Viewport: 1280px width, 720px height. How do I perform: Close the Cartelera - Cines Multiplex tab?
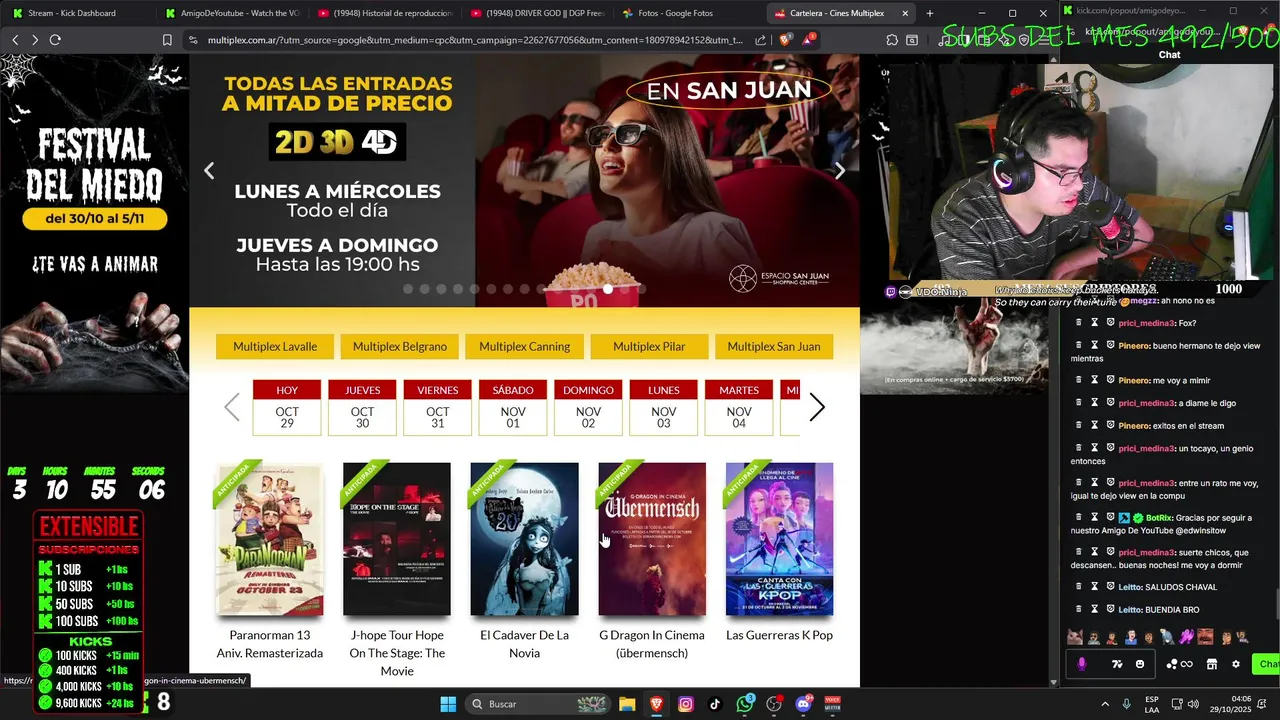[x=905, y=13]
